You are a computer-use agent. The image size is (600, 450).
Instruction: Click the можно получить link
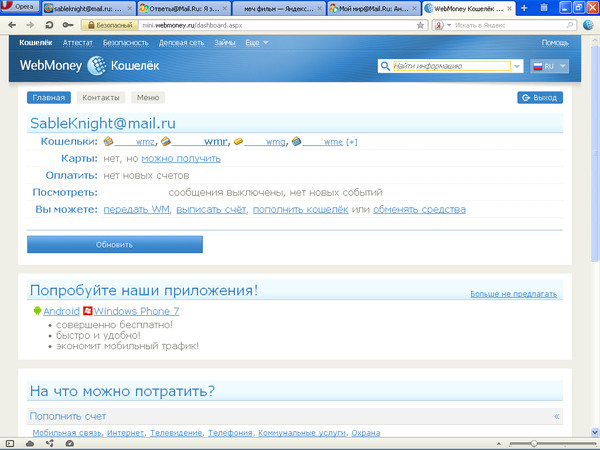pos(181,158)
